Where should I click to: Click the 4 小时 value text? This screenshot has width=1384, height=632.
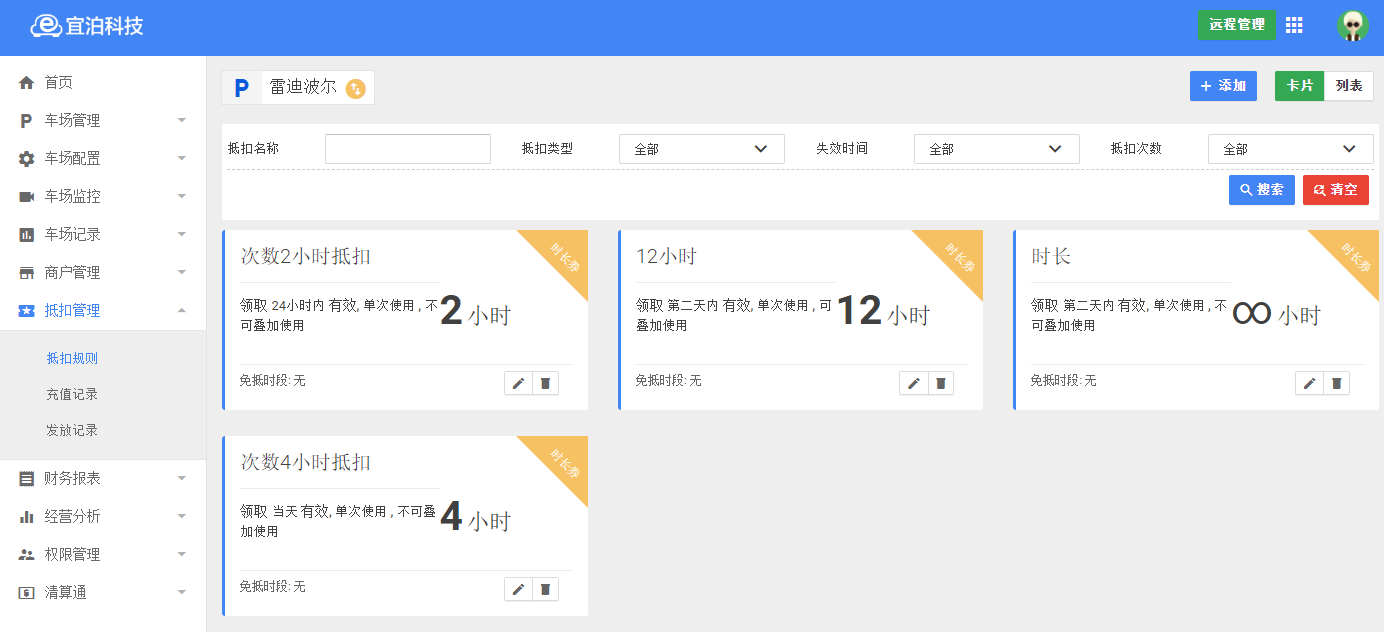pos(475,518)
